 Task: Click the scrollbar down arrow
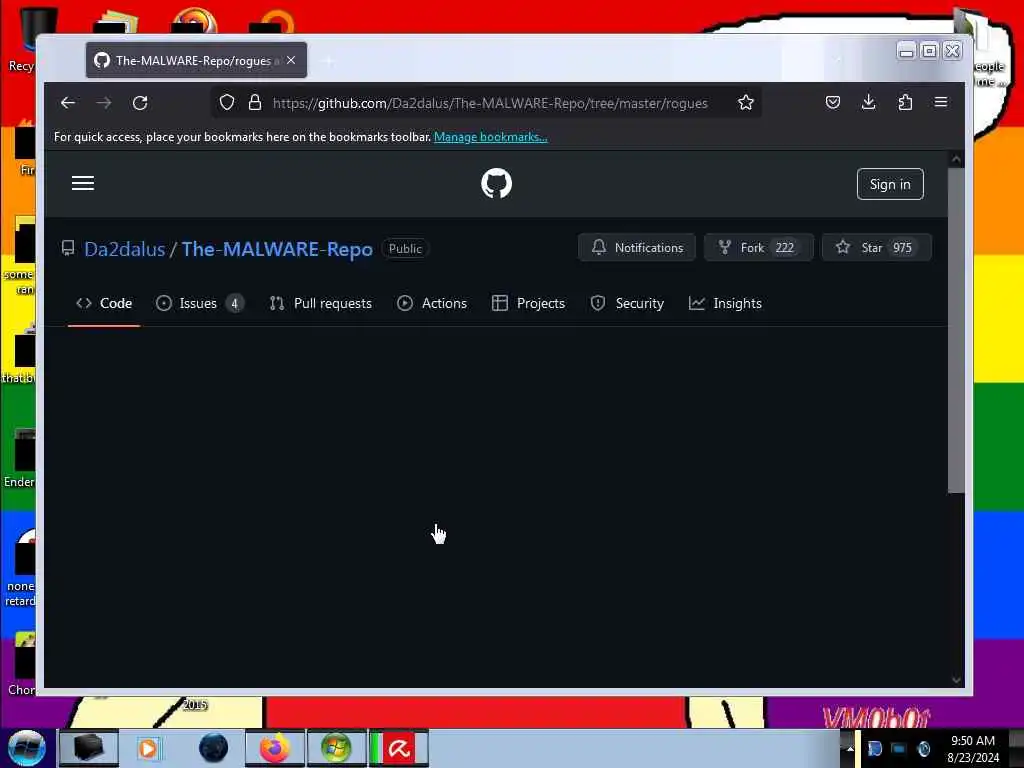(956, 680)
